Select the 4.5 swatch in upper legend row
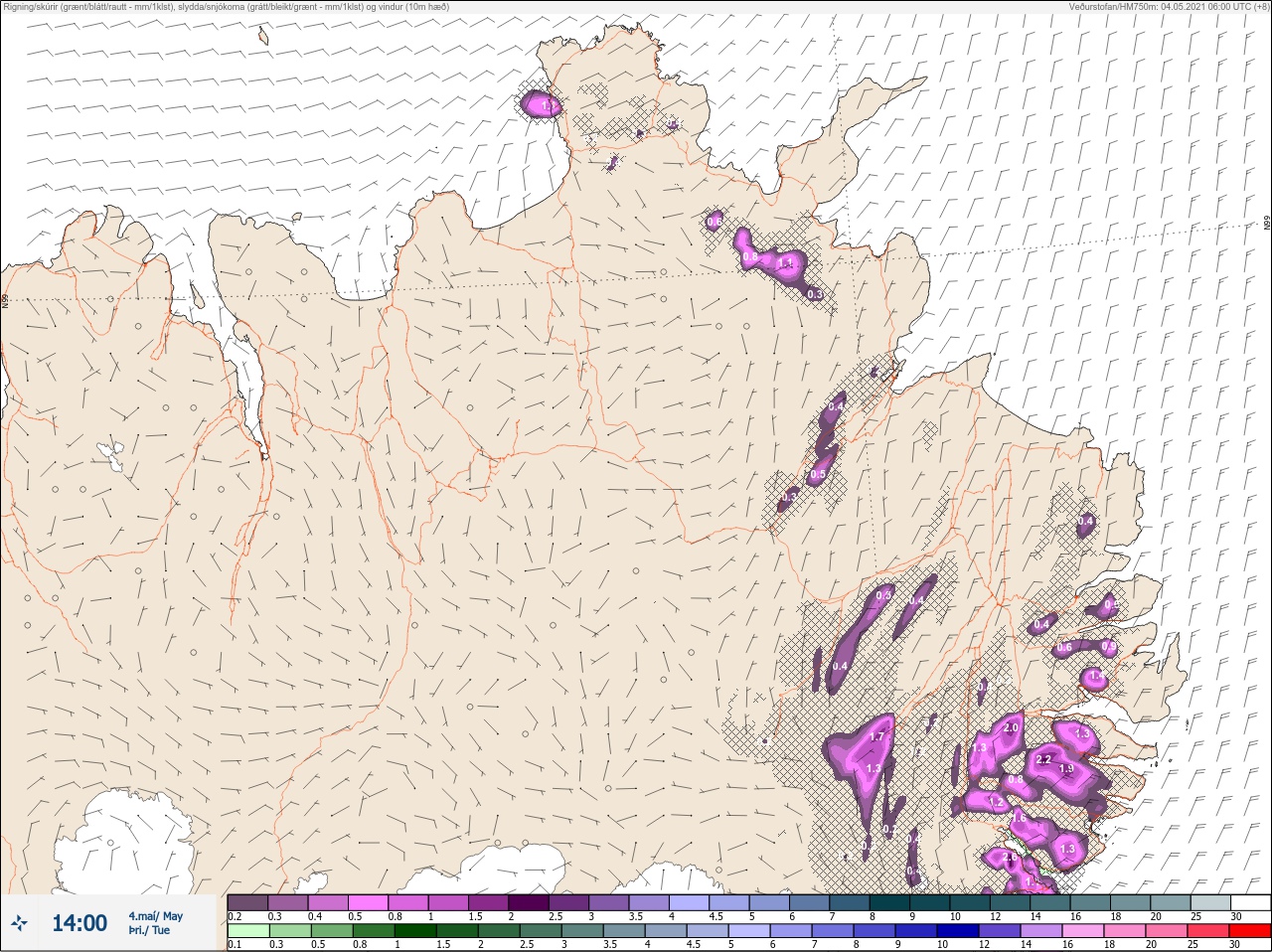 pyautogui.click(x=729, y=902)
